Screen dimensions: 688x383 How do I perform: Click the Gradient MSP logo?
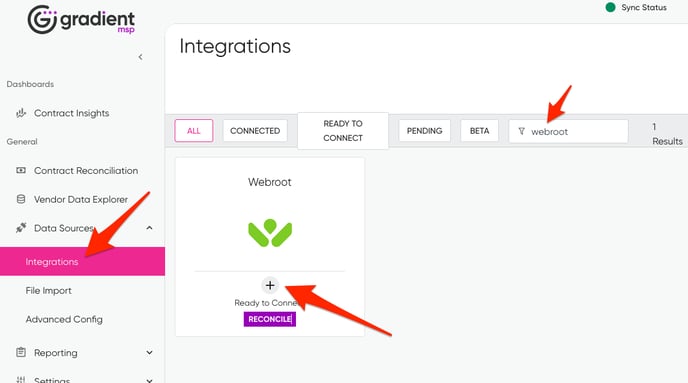point(81,20)
